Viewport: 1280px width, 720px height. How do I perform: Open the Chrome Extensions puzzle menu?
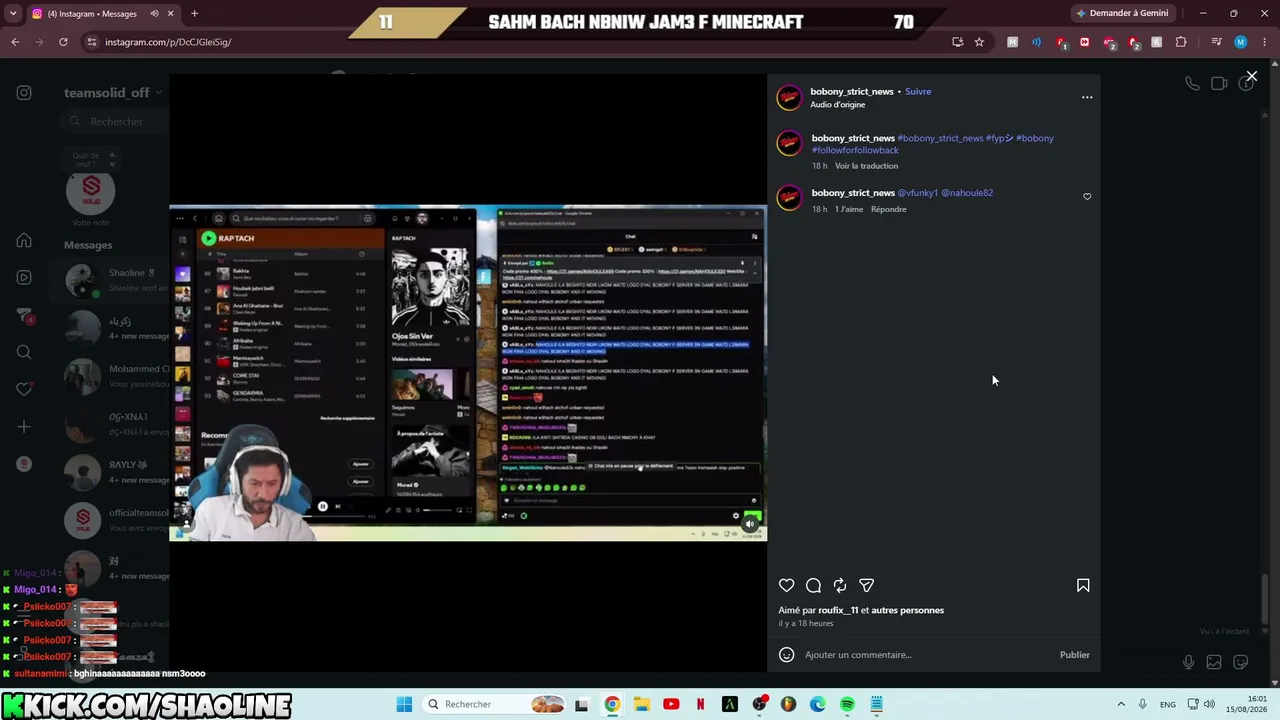[x=1181, y=42]
